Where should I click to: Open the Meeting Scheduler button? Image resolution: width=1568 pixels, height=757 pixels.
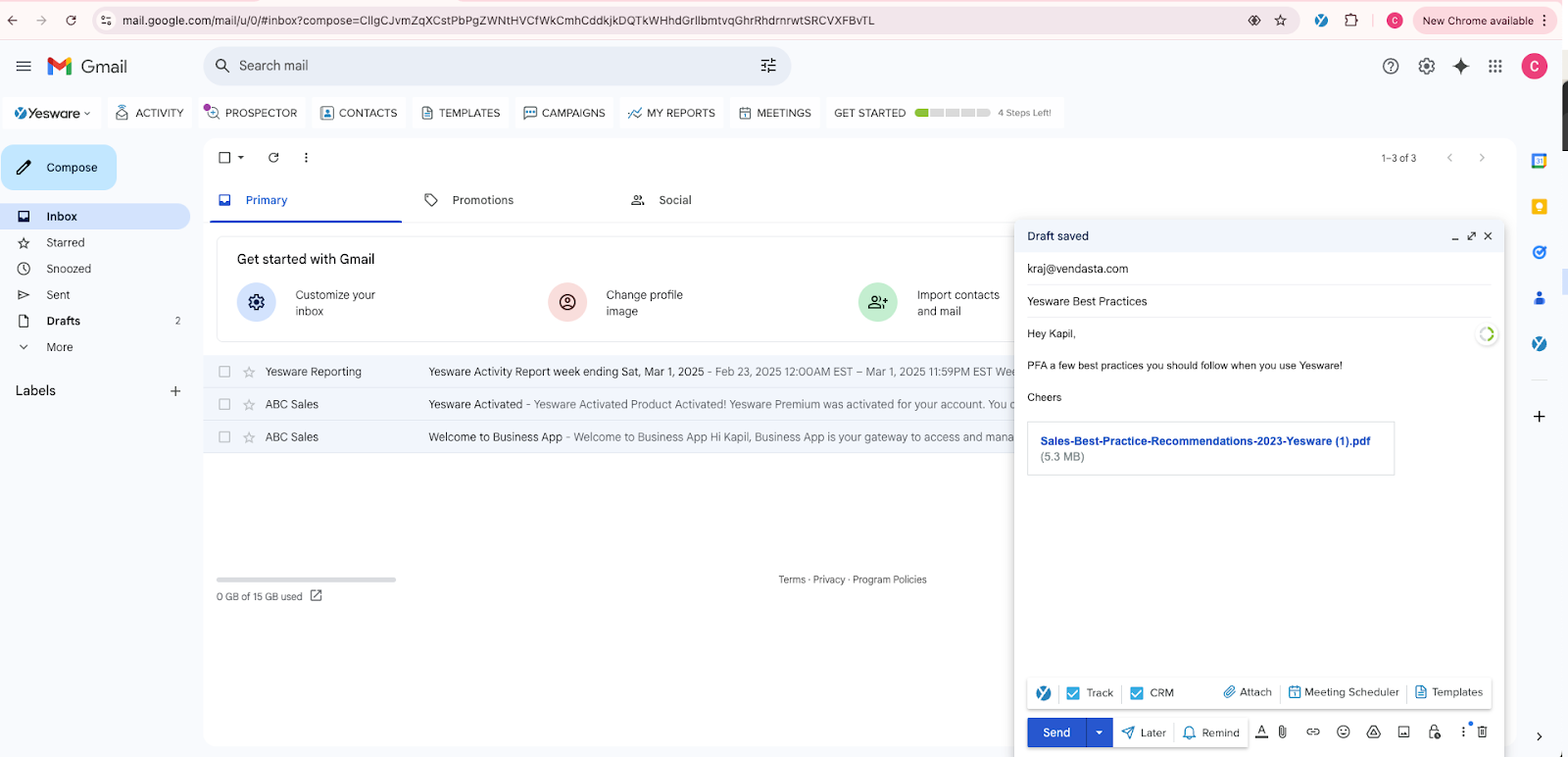1344,692
